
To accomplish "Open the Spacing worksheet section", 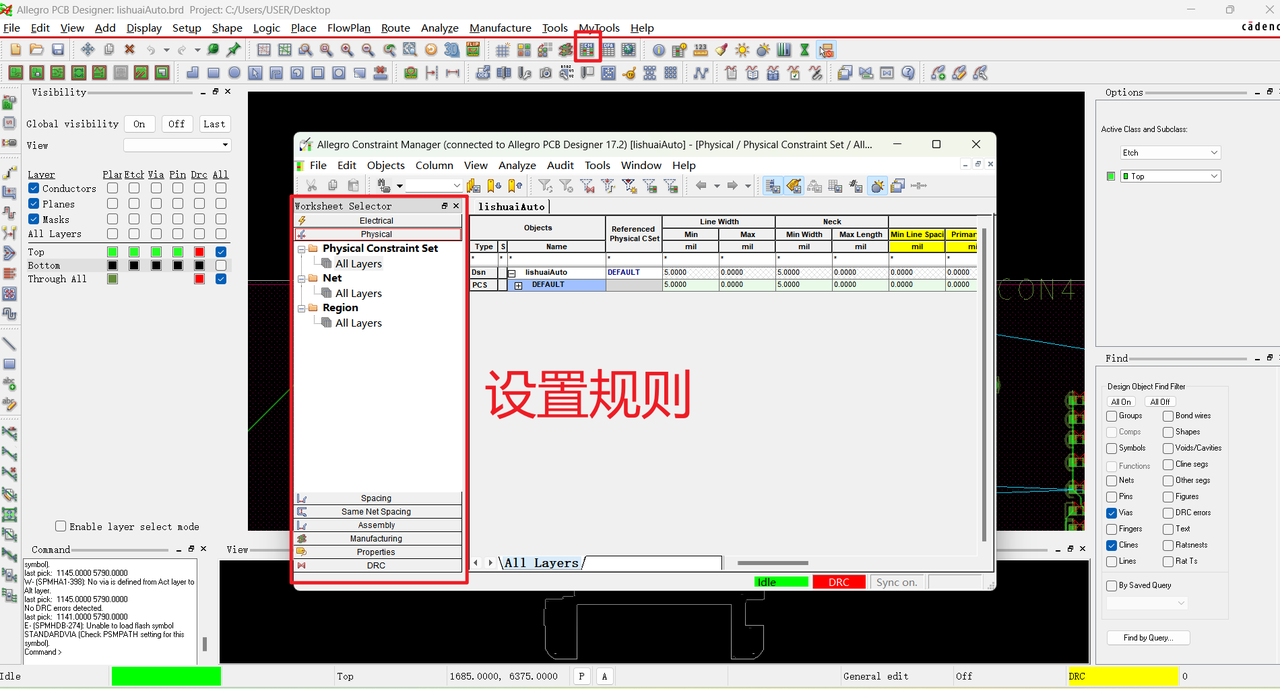I will (x=377, y=498).
